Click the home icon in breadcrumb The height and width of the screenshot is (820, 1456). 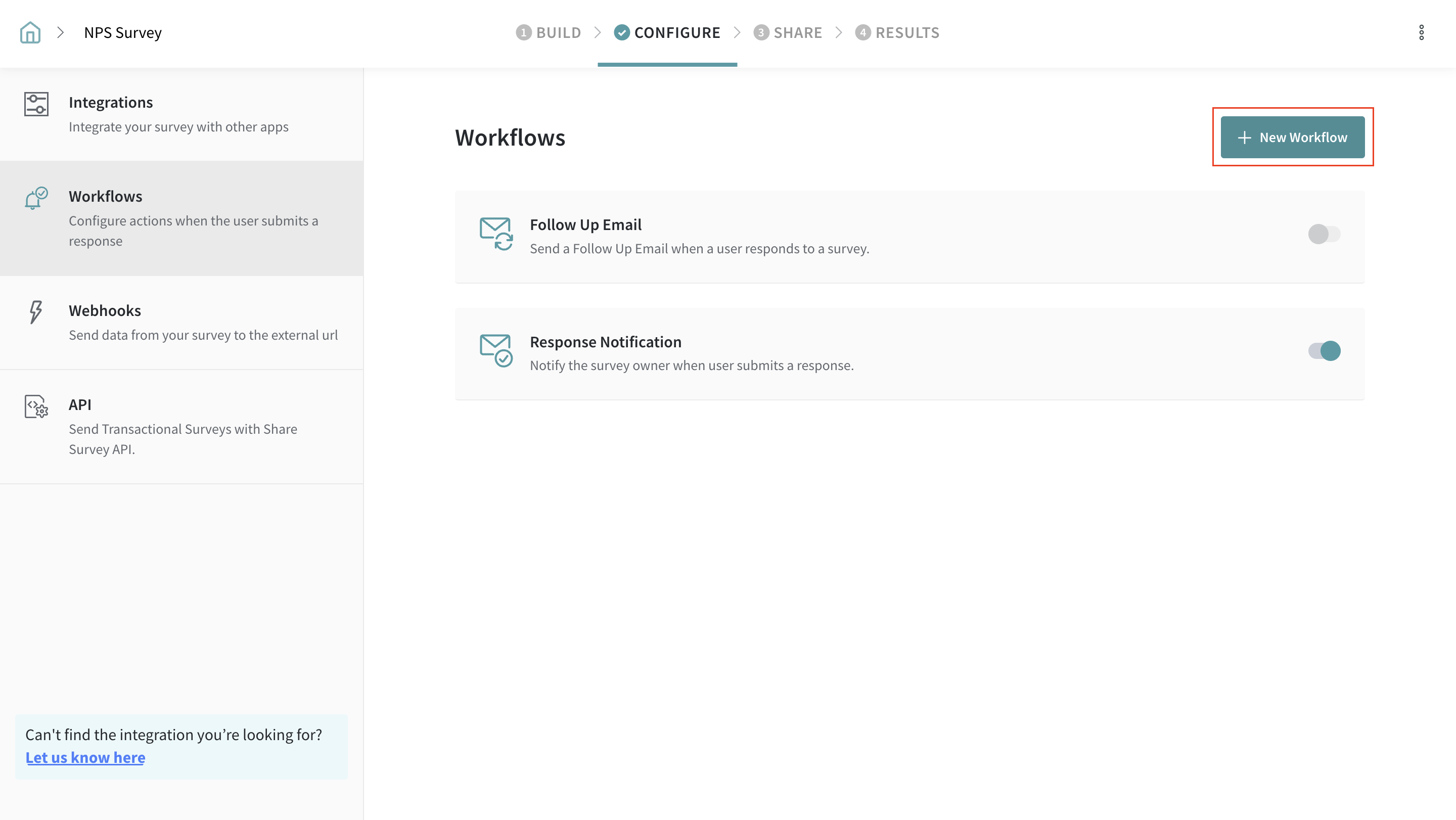coord(30,33)
